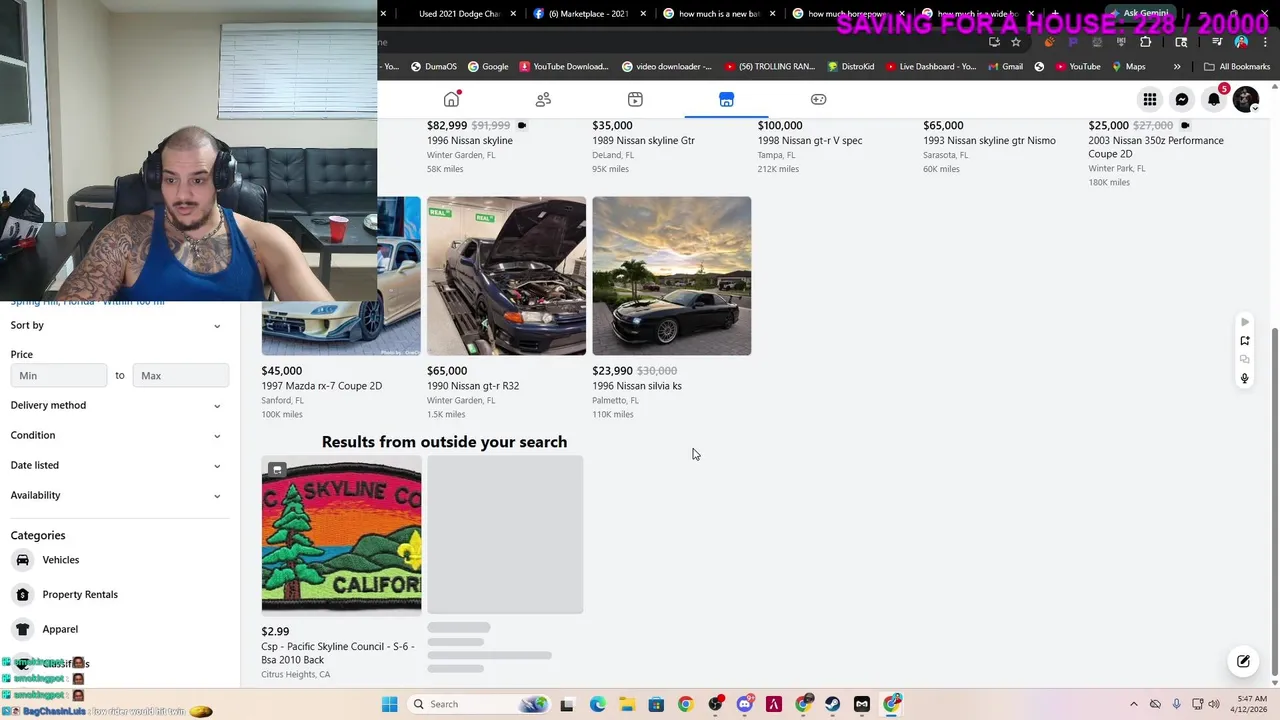Open Facebook Home icon

[452, 99]
